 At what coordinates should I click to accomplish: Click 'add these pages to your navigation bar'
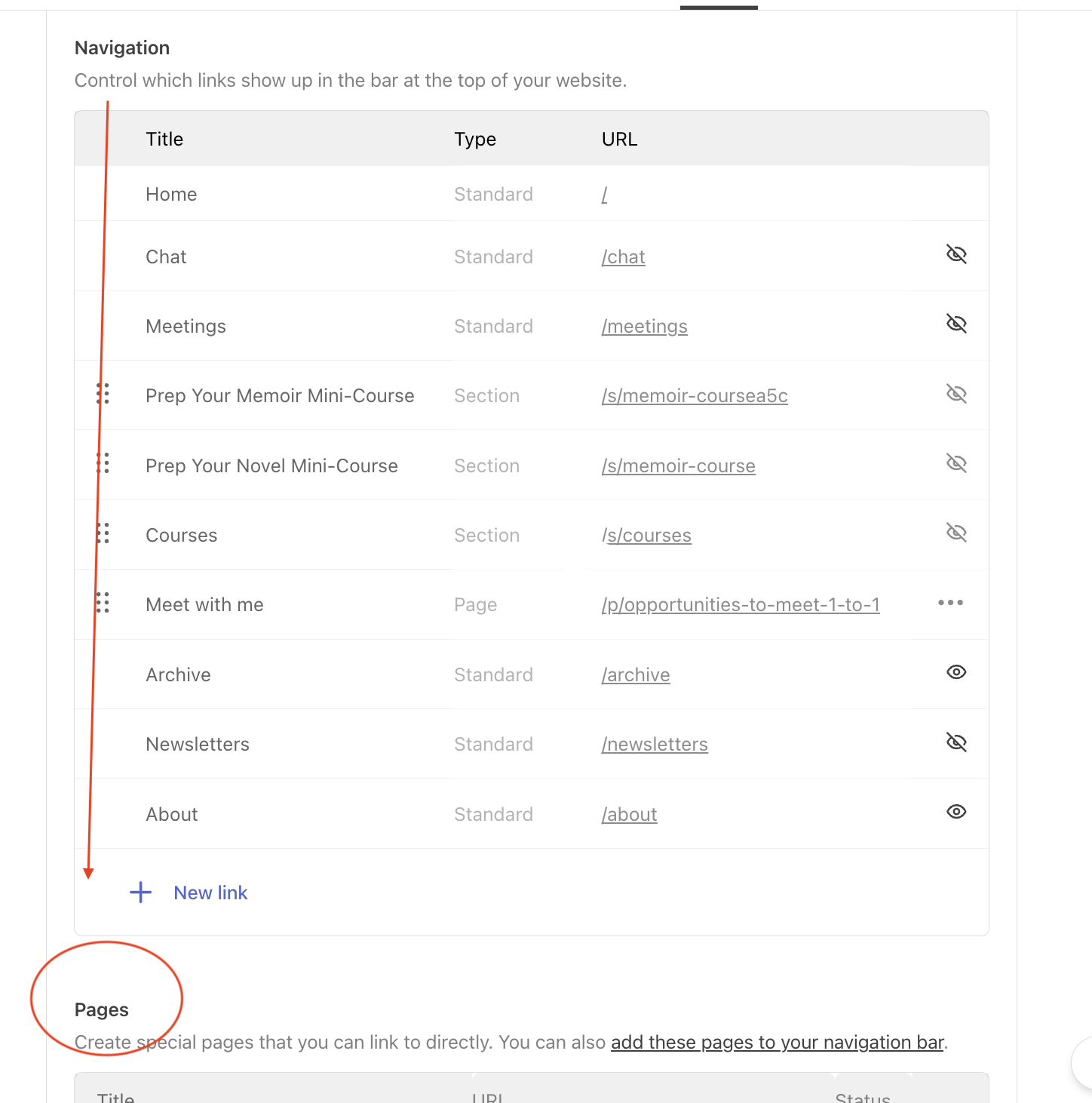coord(778,1043)
